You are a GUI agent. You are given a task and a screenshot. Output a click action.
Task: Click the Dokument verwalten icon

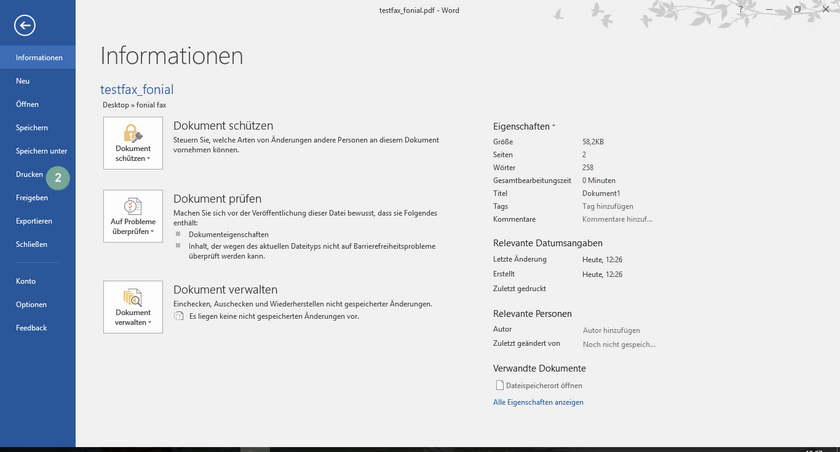(132, 297)
